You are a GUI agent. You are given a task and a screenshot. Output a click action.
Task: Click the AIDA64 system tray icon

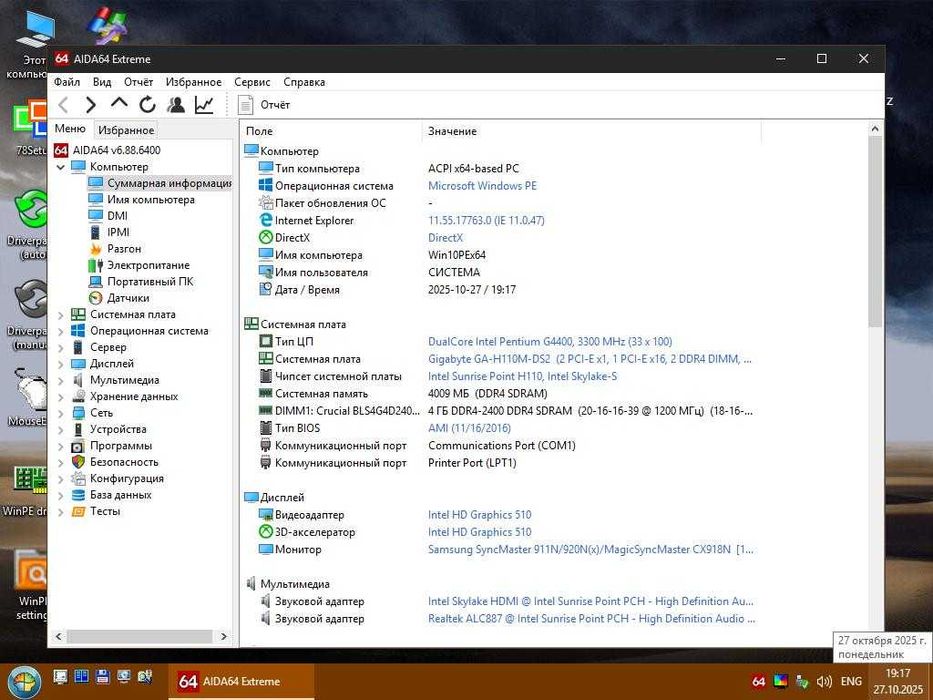[759, 682]
